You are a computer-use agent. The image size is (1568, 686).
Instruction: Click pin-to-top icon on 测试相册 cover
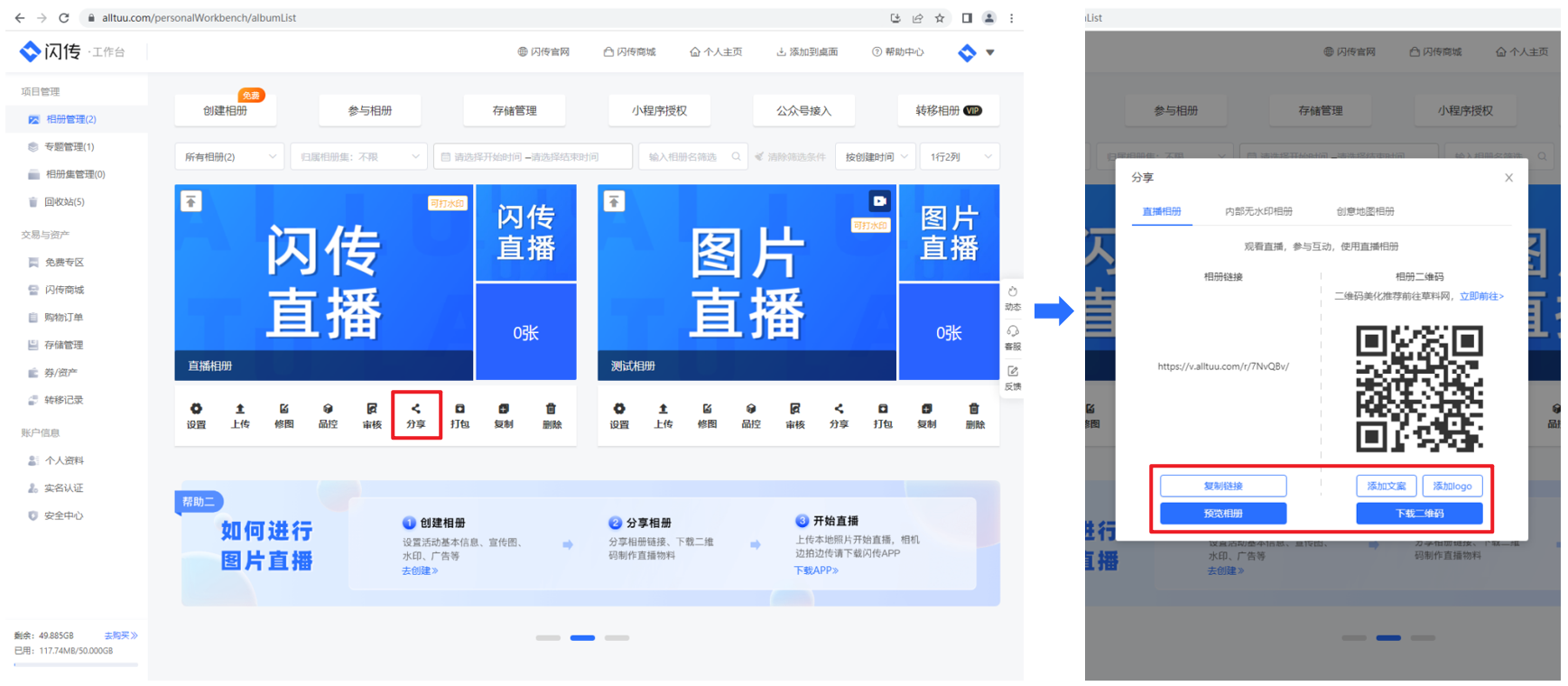[614, 201]
